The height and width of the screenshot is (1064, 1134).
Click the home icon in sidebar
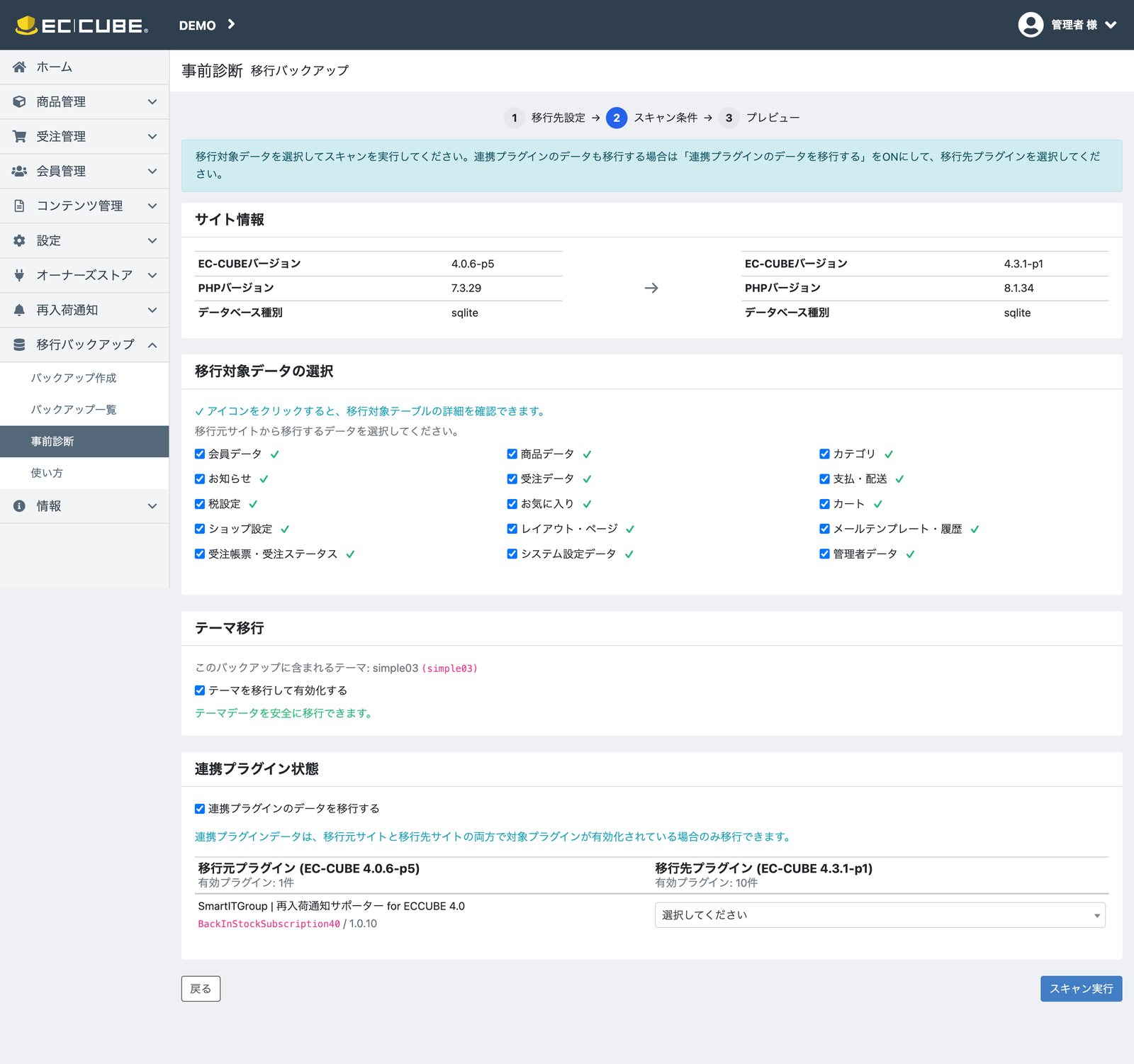(x=19, y=67)
